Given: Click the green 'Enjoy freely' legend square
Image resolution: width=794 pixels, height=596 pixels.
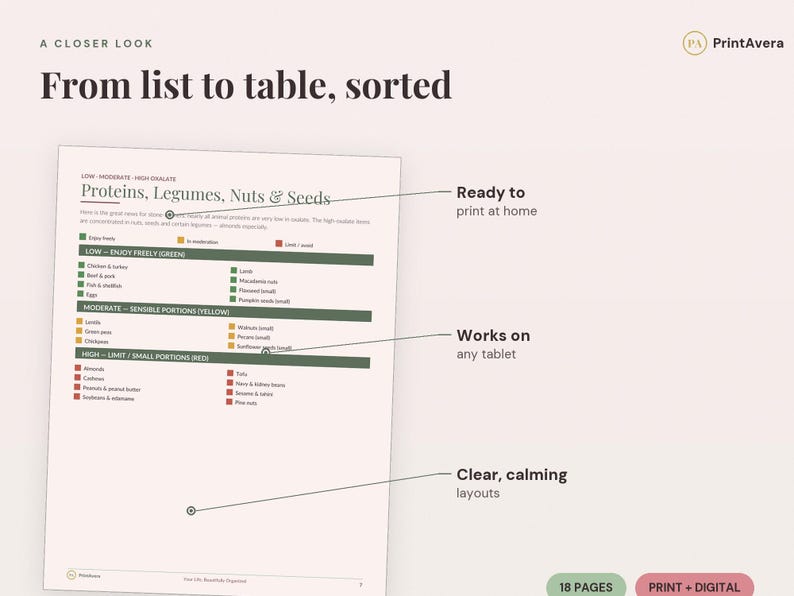Looking at the screenshot, I should pos(83,236).
